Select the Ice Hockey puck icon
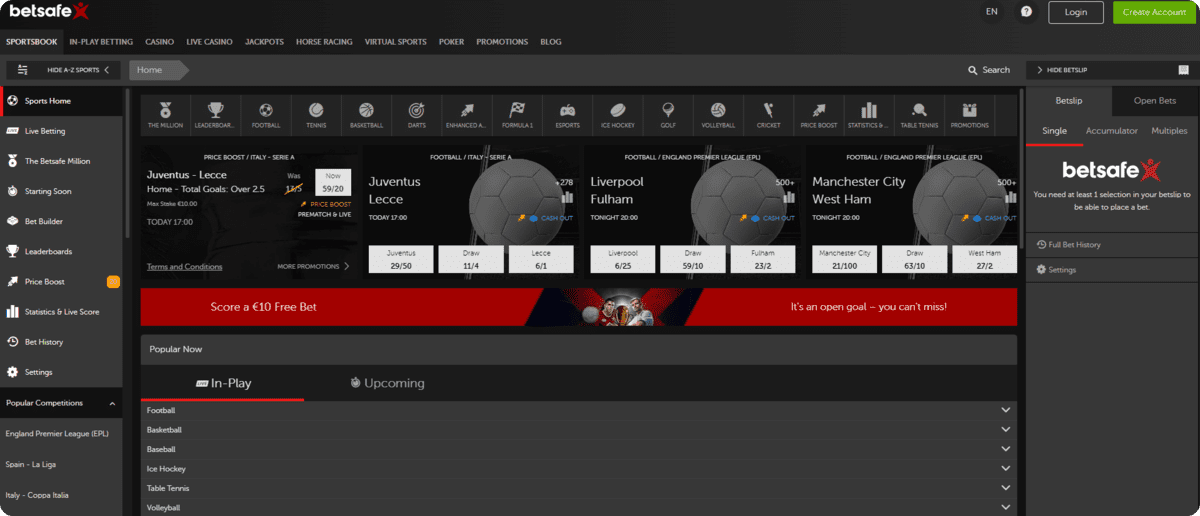Screen dimensions: 1200x516 click(x=617, y=111)
